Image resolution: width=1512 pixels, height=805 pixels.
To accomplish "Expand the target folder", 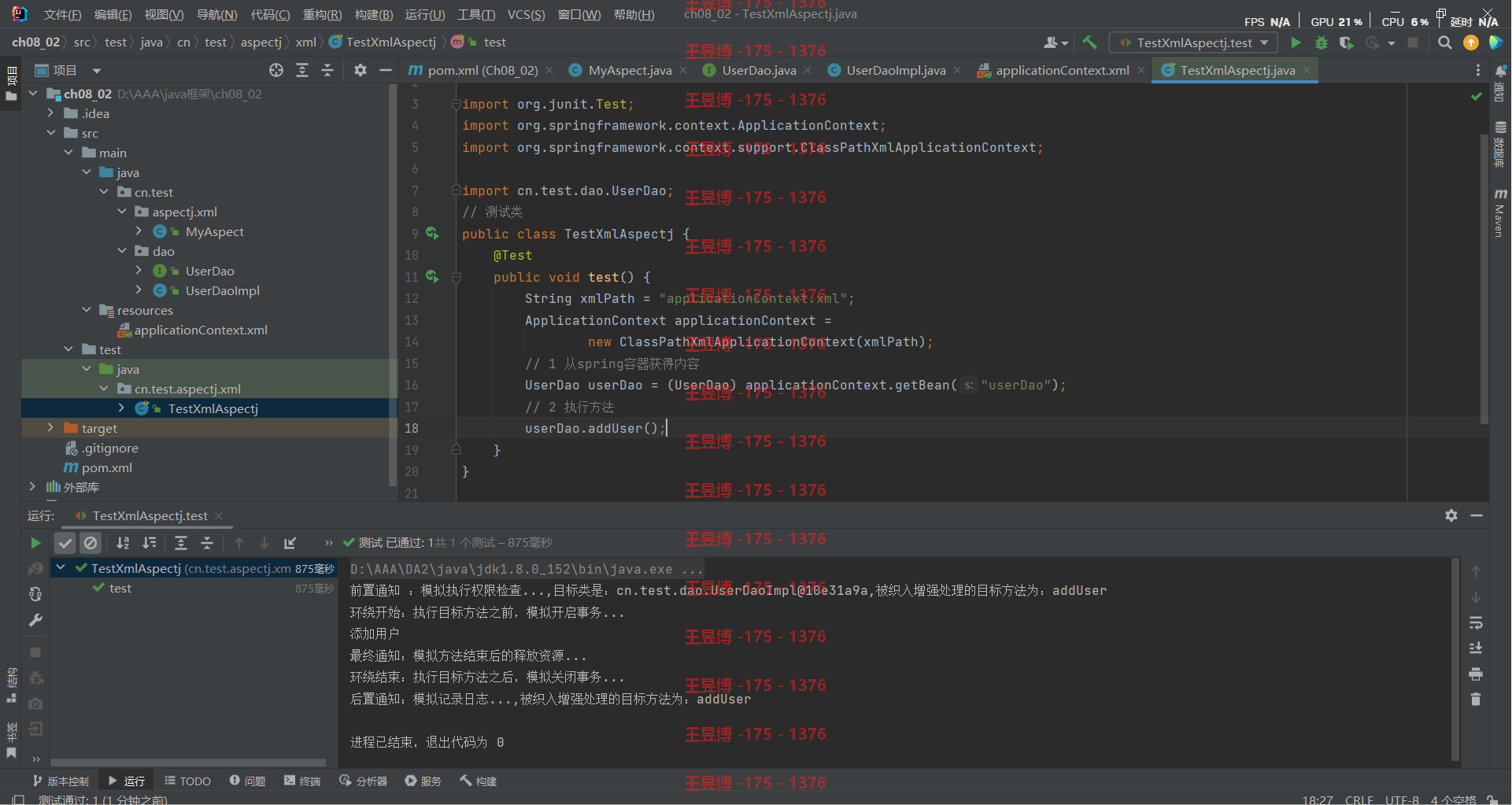I will pos(50,428).
